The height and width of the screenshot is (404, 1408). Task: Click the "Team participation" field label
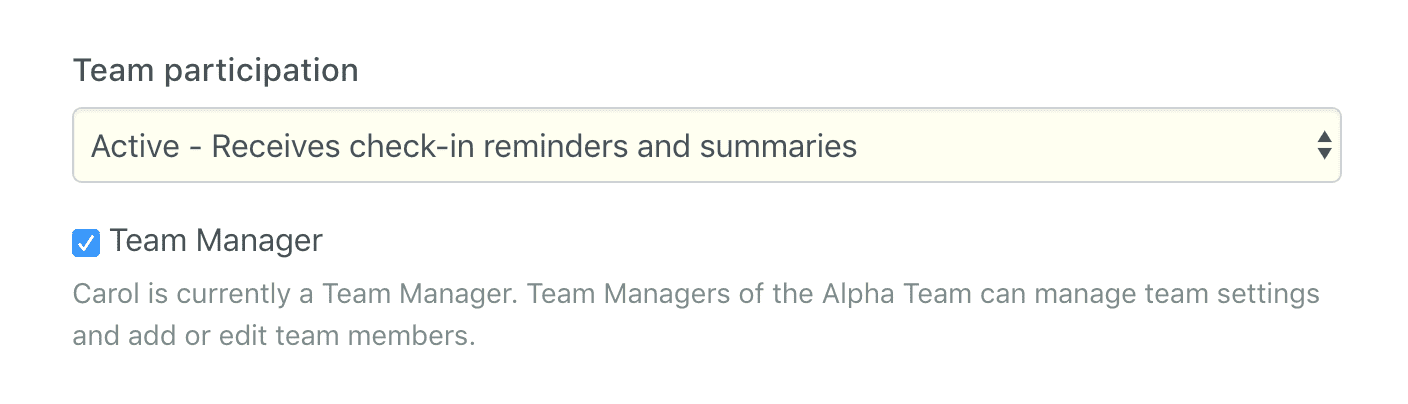click(216, 71)
